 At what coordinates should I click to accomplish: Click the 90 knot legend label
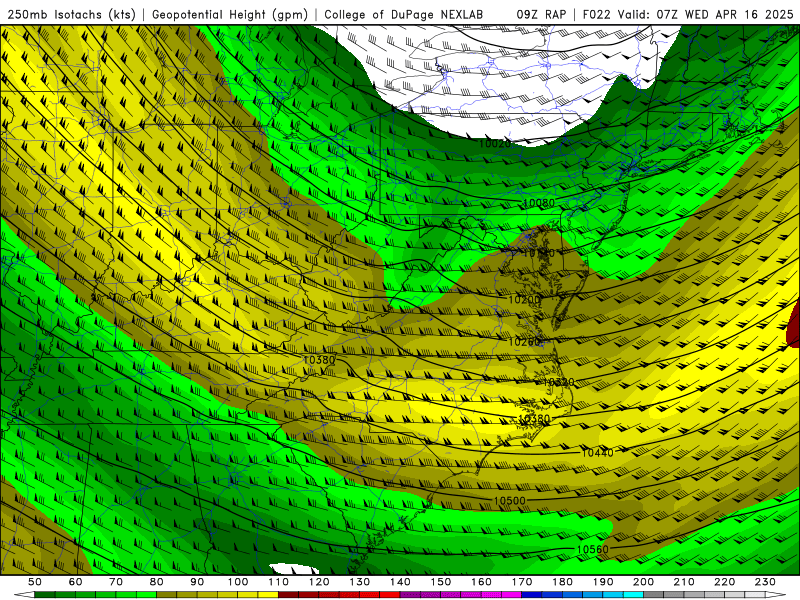click(x=197, y=582)
